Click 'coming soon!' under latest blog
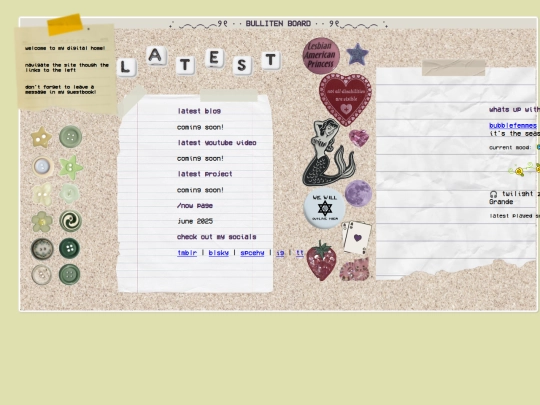 [200, 127]
